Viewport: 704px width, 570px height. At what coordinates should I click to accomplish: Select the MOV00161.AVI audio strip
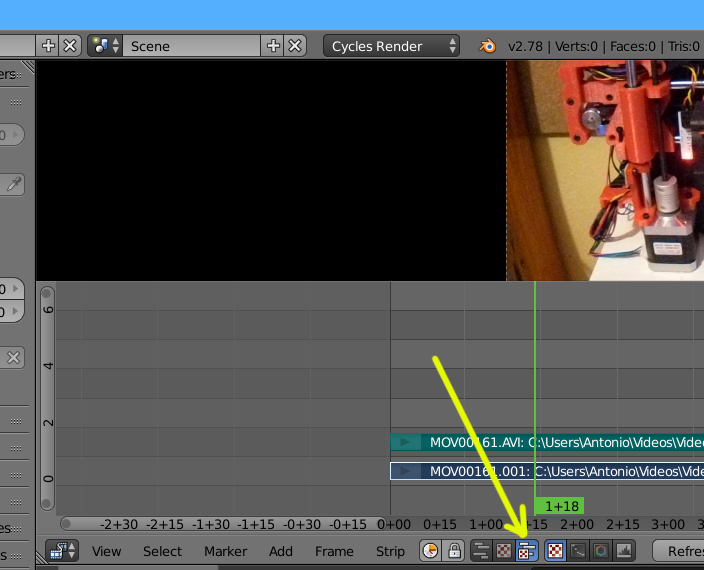tap(547, 442)
